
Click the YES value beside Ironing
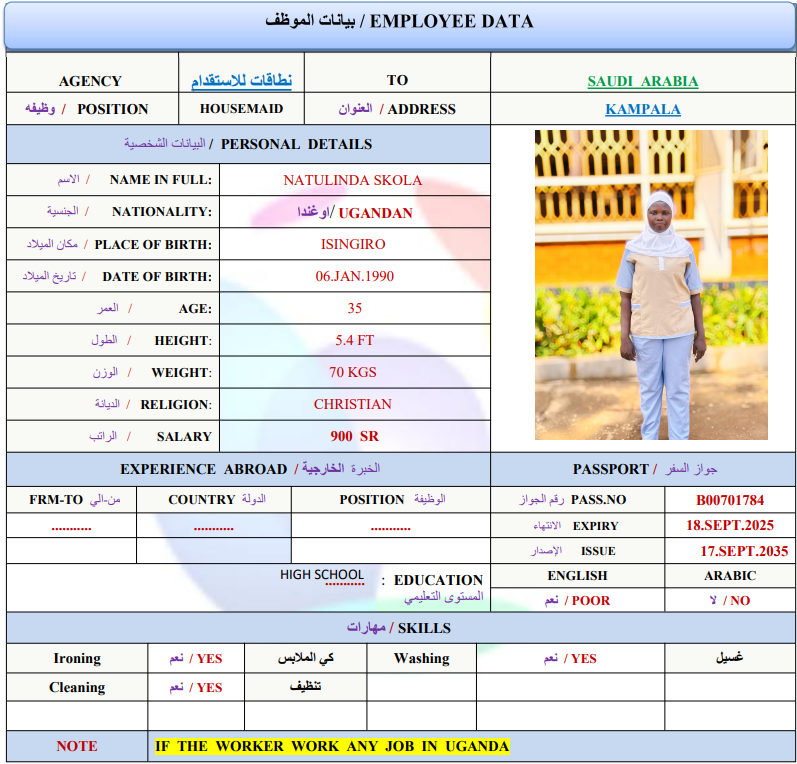[x=209, y=659]
